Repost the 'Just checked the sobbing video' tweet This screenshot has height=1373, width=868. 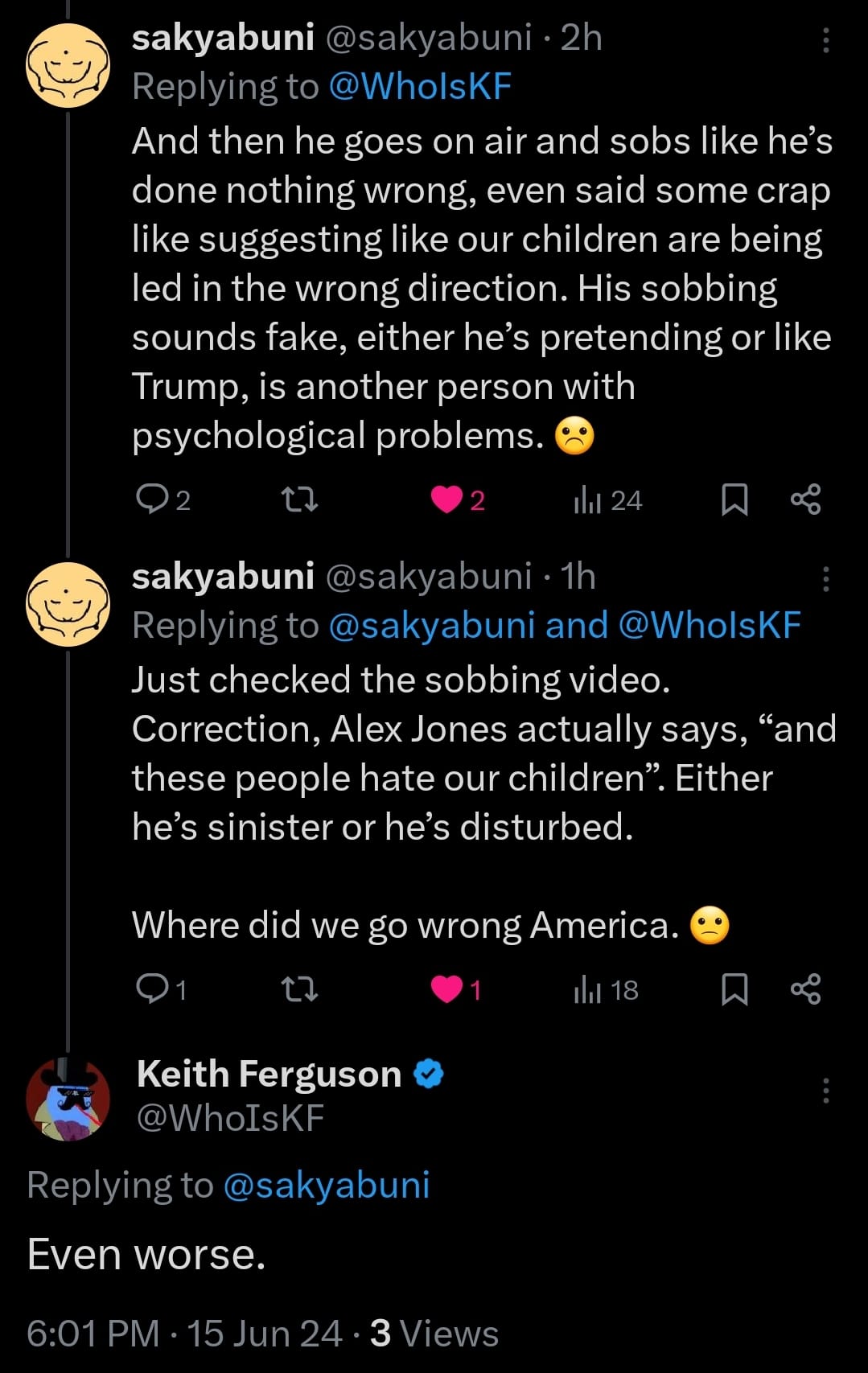(301, 989)
